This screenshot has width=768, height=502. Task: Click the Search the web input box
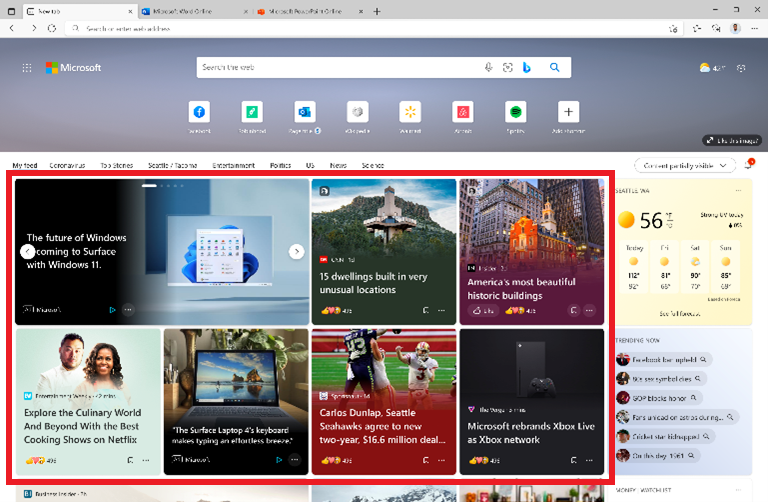click(x=338, y=68)
